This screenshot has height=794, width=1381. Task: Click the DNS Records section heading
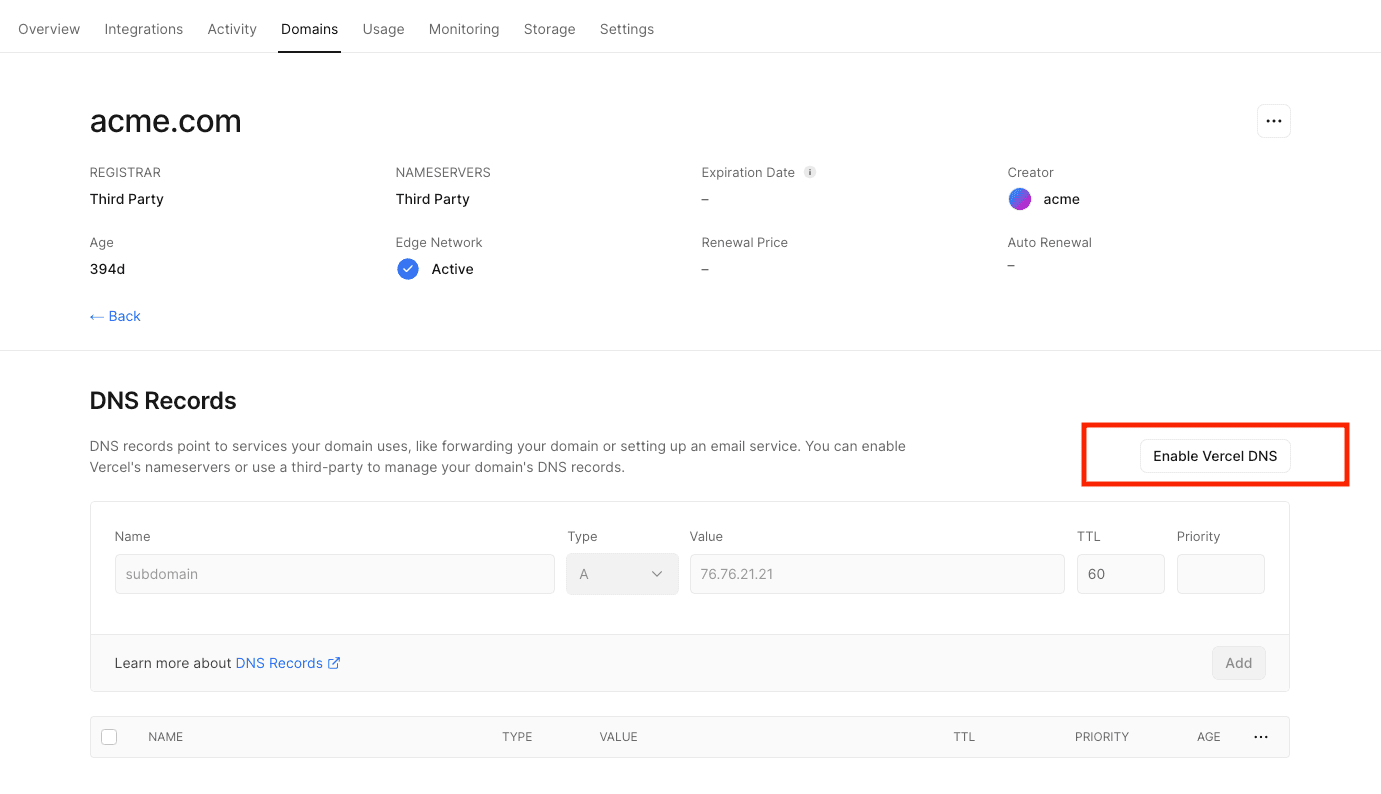163,401
